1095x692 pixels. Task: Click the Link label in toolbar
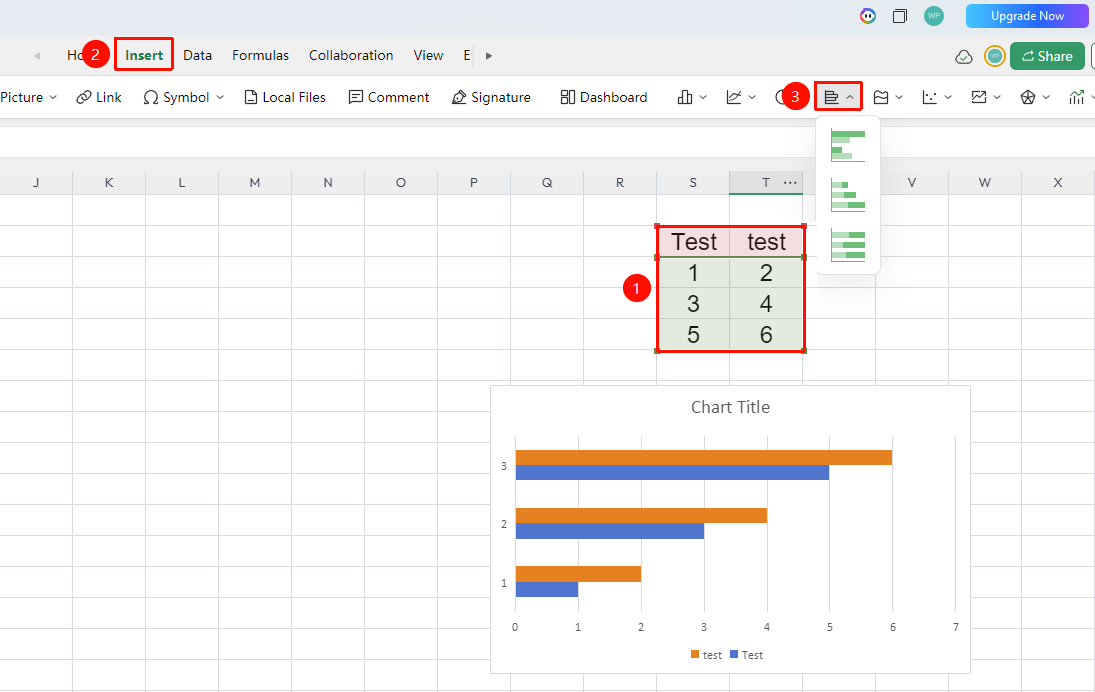tap(109, 97)
